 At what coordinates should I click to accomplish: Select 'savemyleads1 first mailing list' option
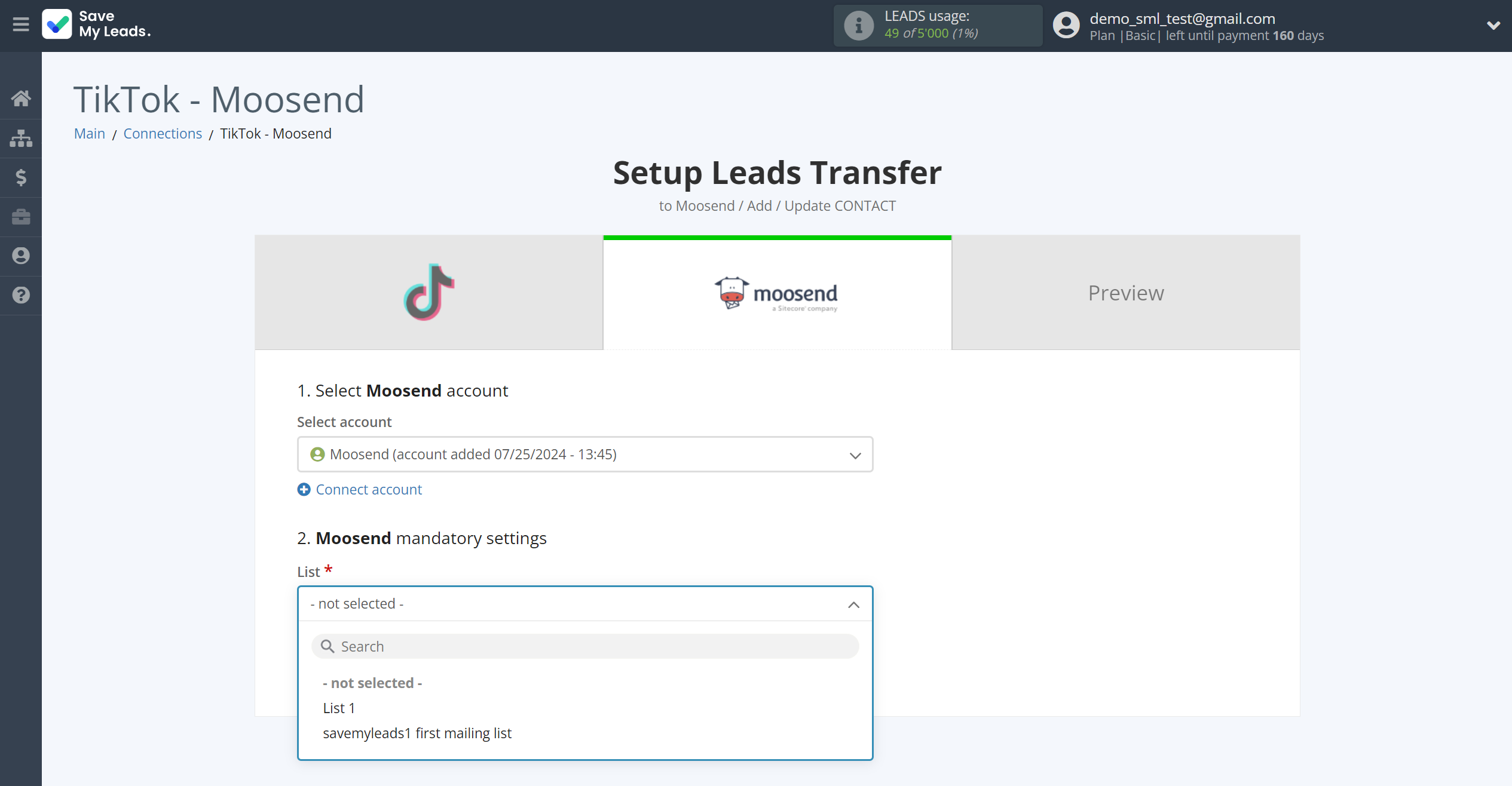pos(416,732)
